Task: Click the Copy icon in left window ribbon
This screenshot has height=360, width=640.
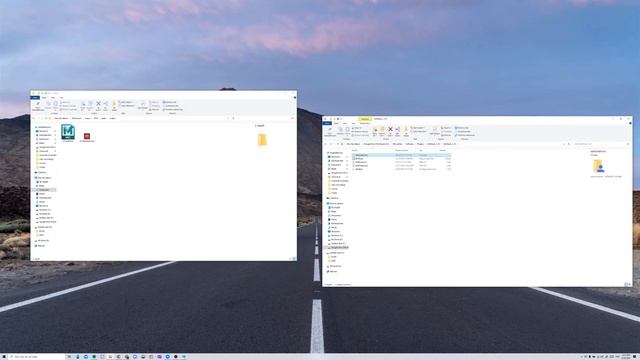Action: (x=48, y=105)
